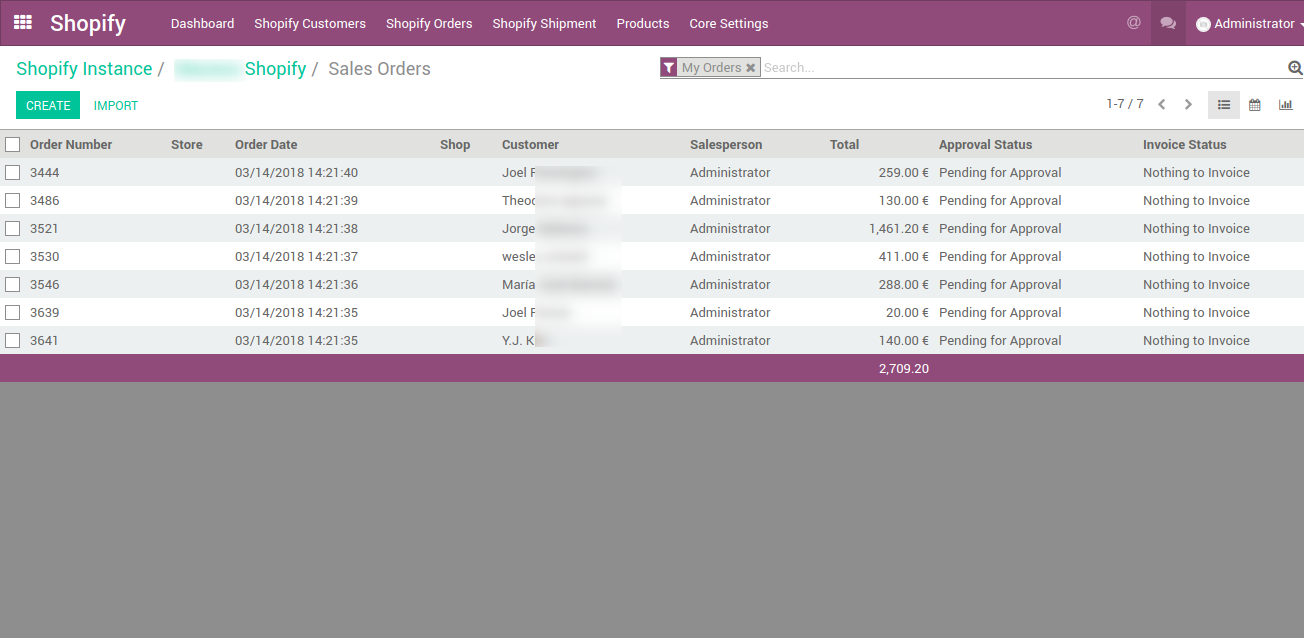Sort by Store column
This screenshot has height=638, width=1304.
[187, 145]
